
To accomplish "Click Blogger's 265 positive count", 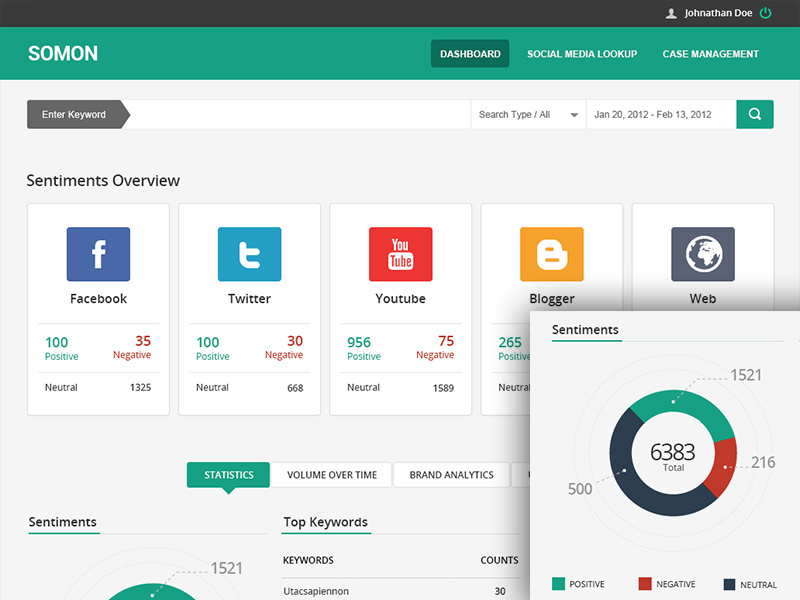I will point(510,342).
